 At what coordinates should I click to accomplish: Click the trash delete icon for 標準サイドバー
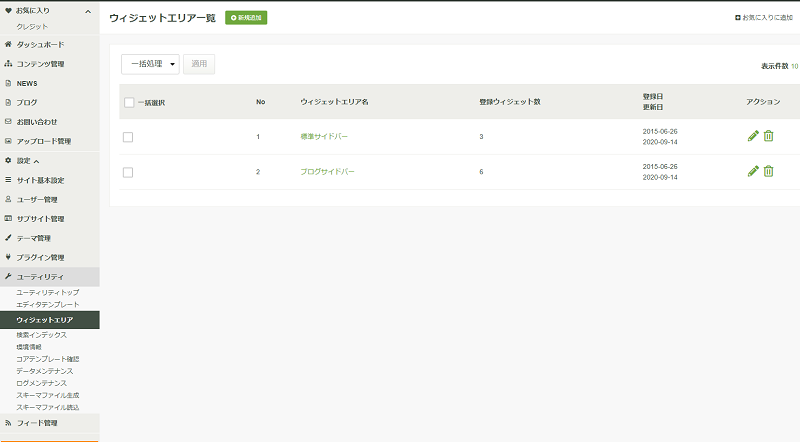pos(768,136)
